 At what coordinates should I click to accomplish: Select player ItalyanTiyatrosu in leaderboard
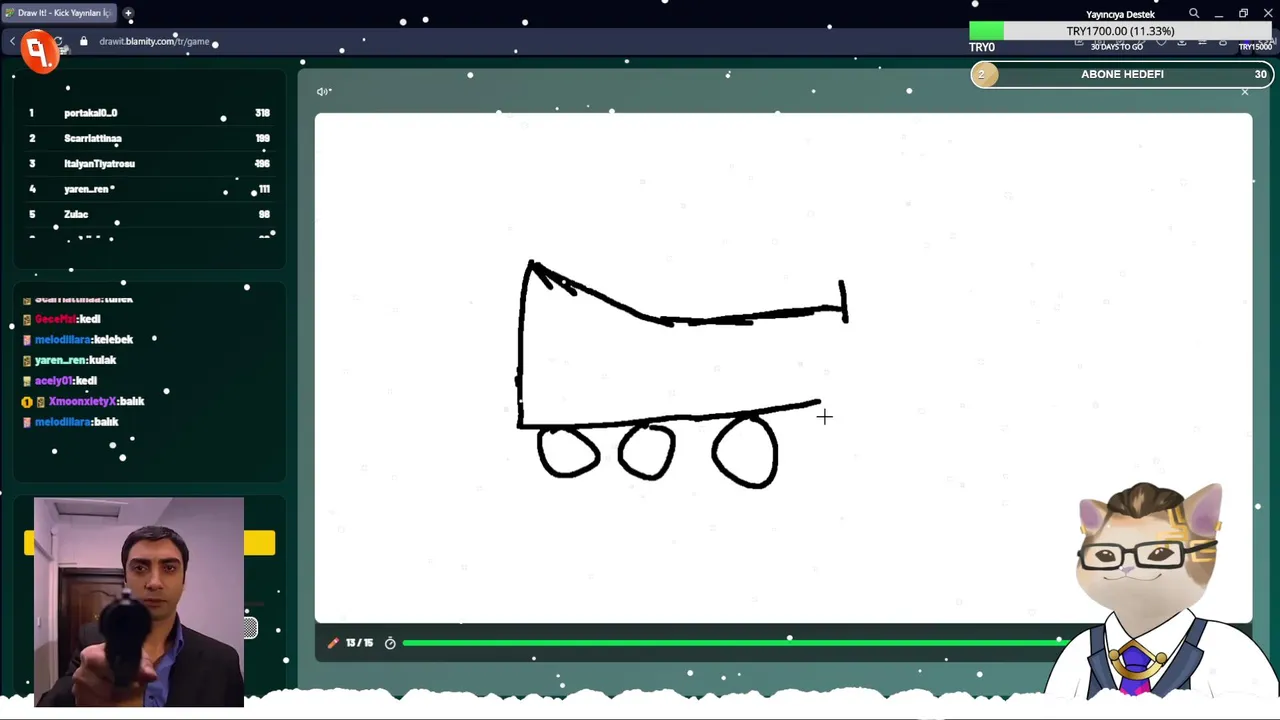click(99, 163)
